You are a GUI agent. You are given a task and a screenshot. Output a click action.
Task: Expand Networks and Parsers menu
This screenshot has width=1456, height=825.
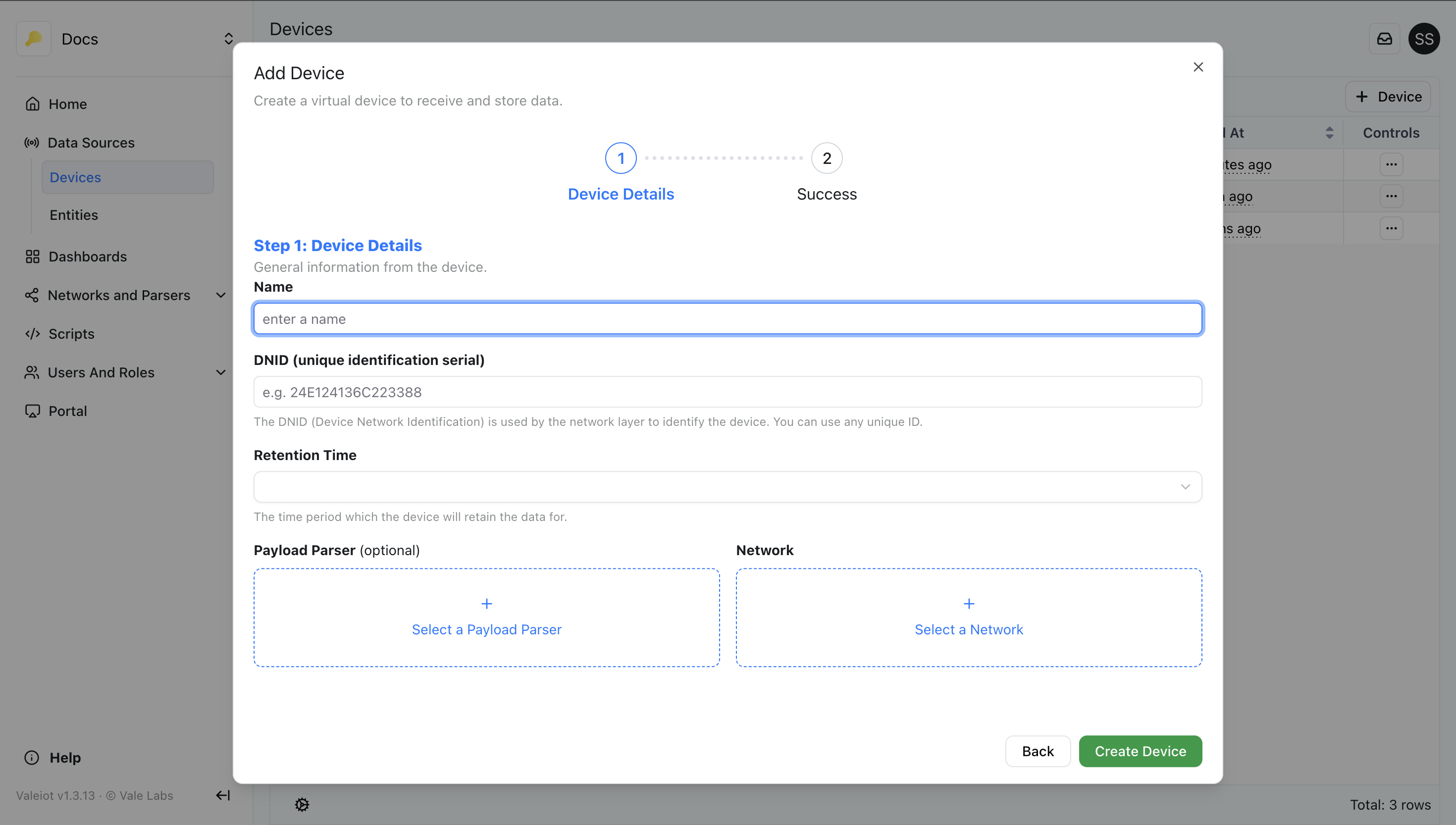coord(221,295)
